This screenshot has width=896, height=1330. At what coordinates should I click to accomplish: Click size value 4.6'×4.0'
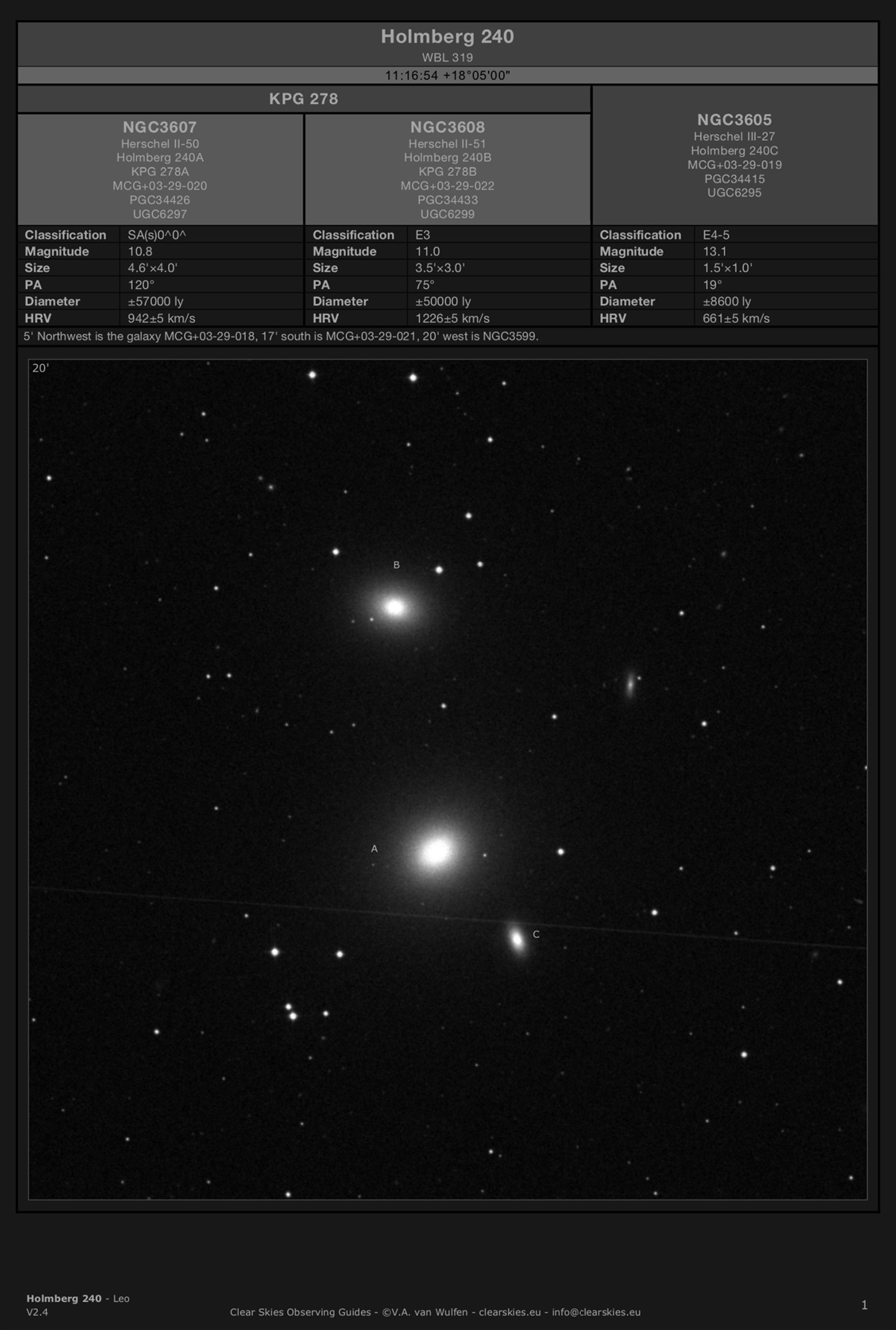click(152, 268)
